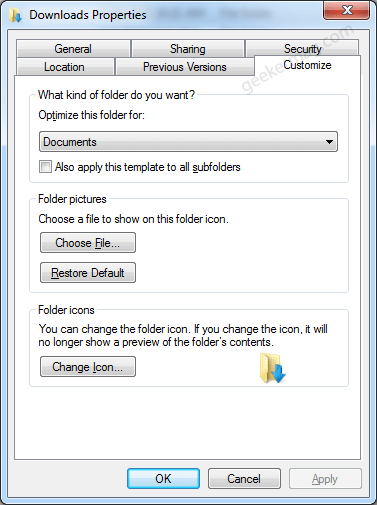
Task: Click the Downloads folder icon in title bar
Action: pos(15,15)
